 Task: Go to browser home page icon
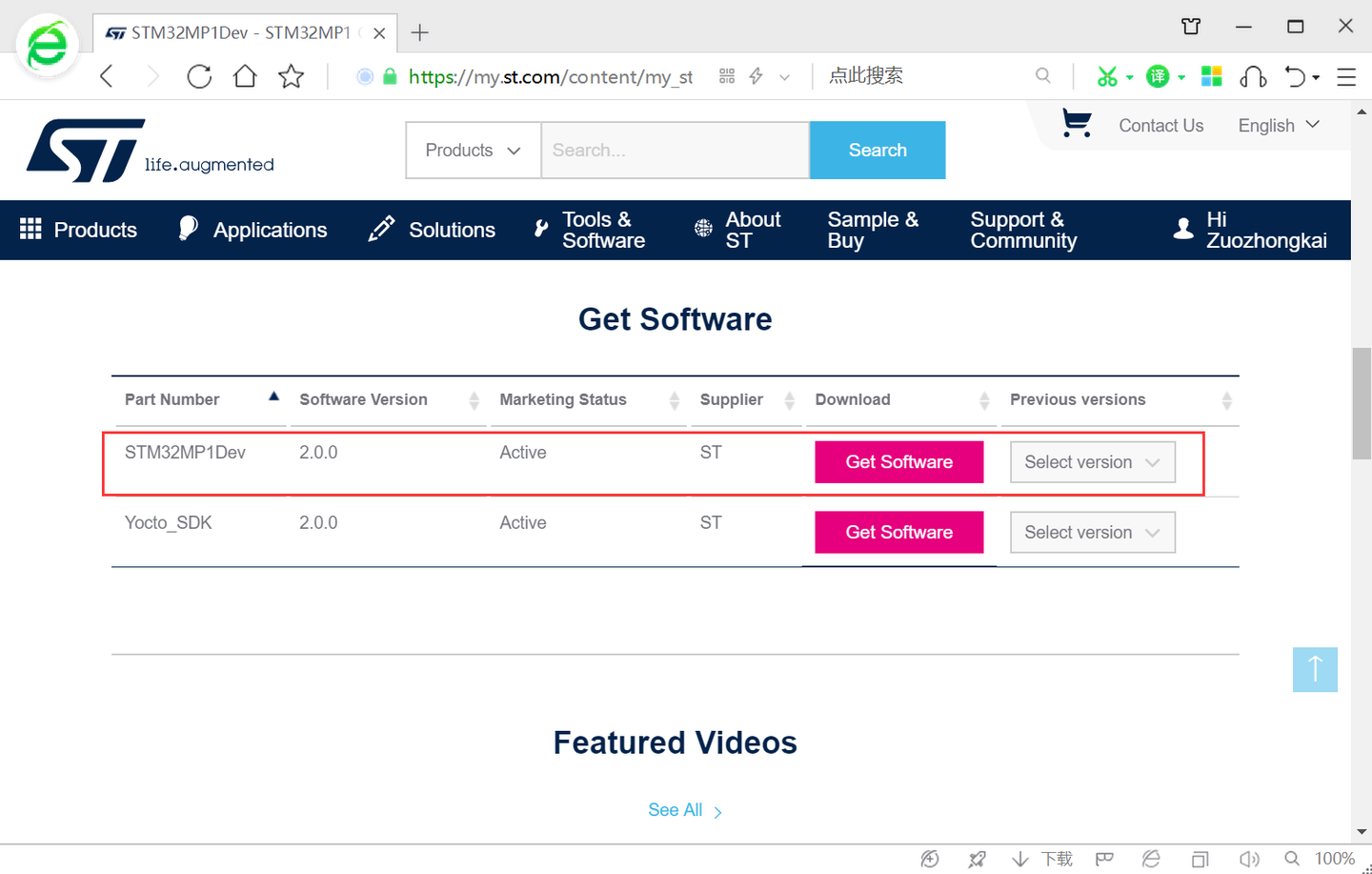(245, 76)
